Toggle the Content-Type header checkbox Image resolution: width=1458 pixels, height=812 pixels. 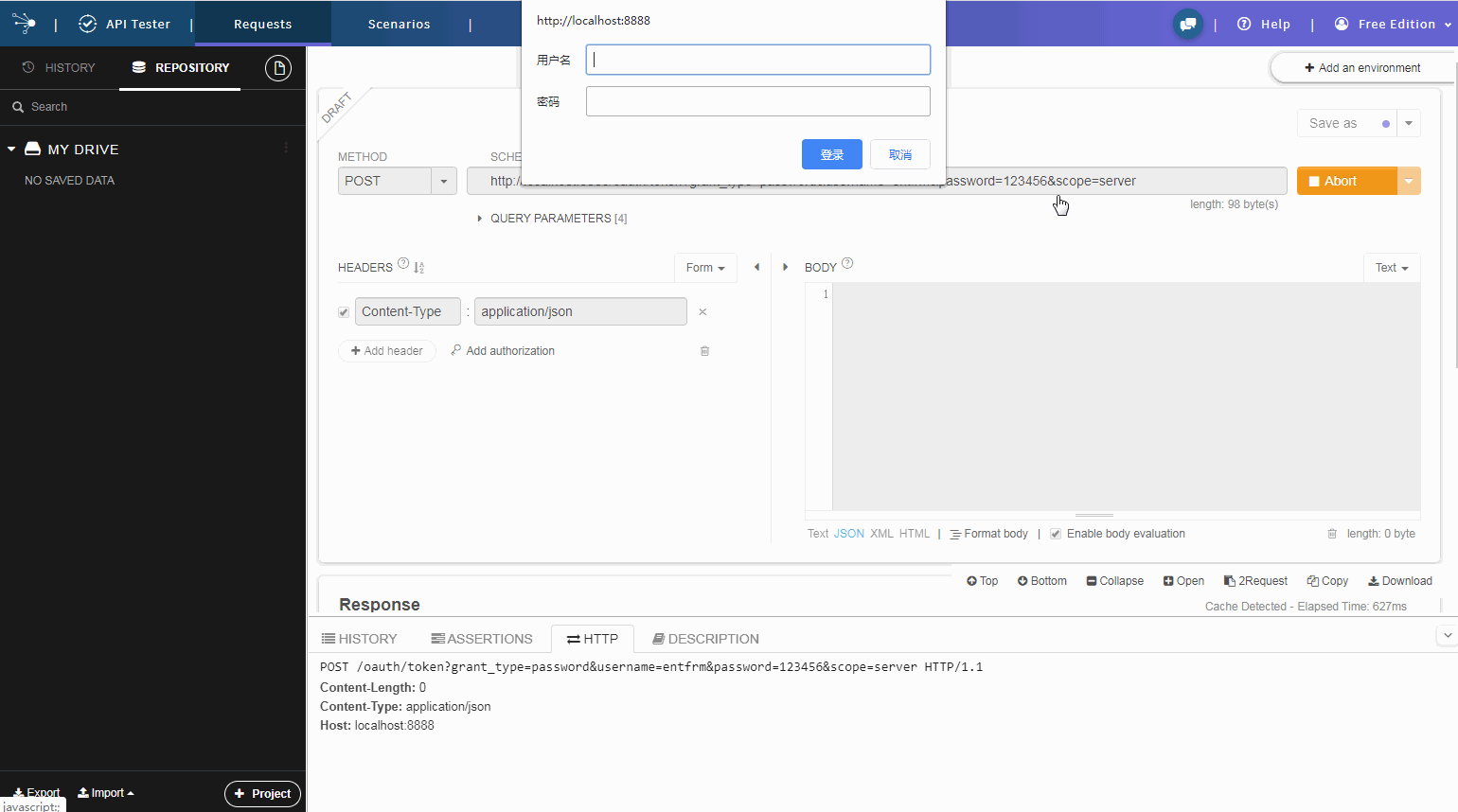click(344, 312)
